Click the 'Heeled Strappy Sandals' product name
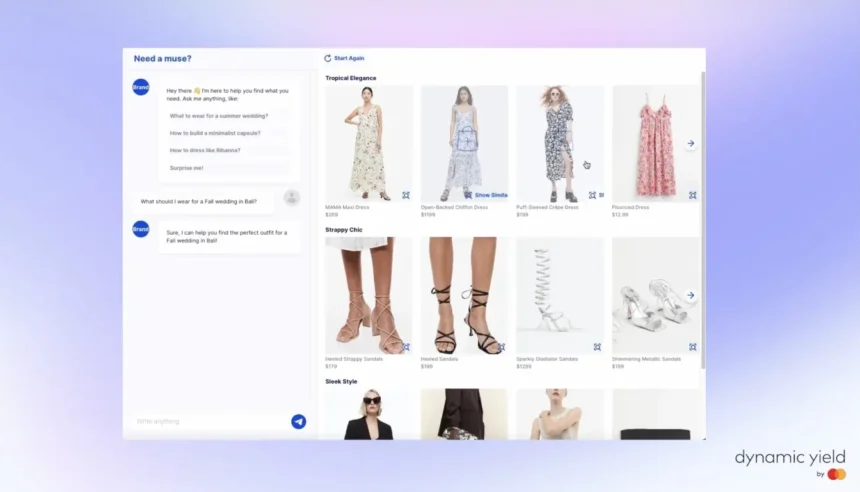The width and height of the screenshot is (860, 492). [x=354, y=359]
